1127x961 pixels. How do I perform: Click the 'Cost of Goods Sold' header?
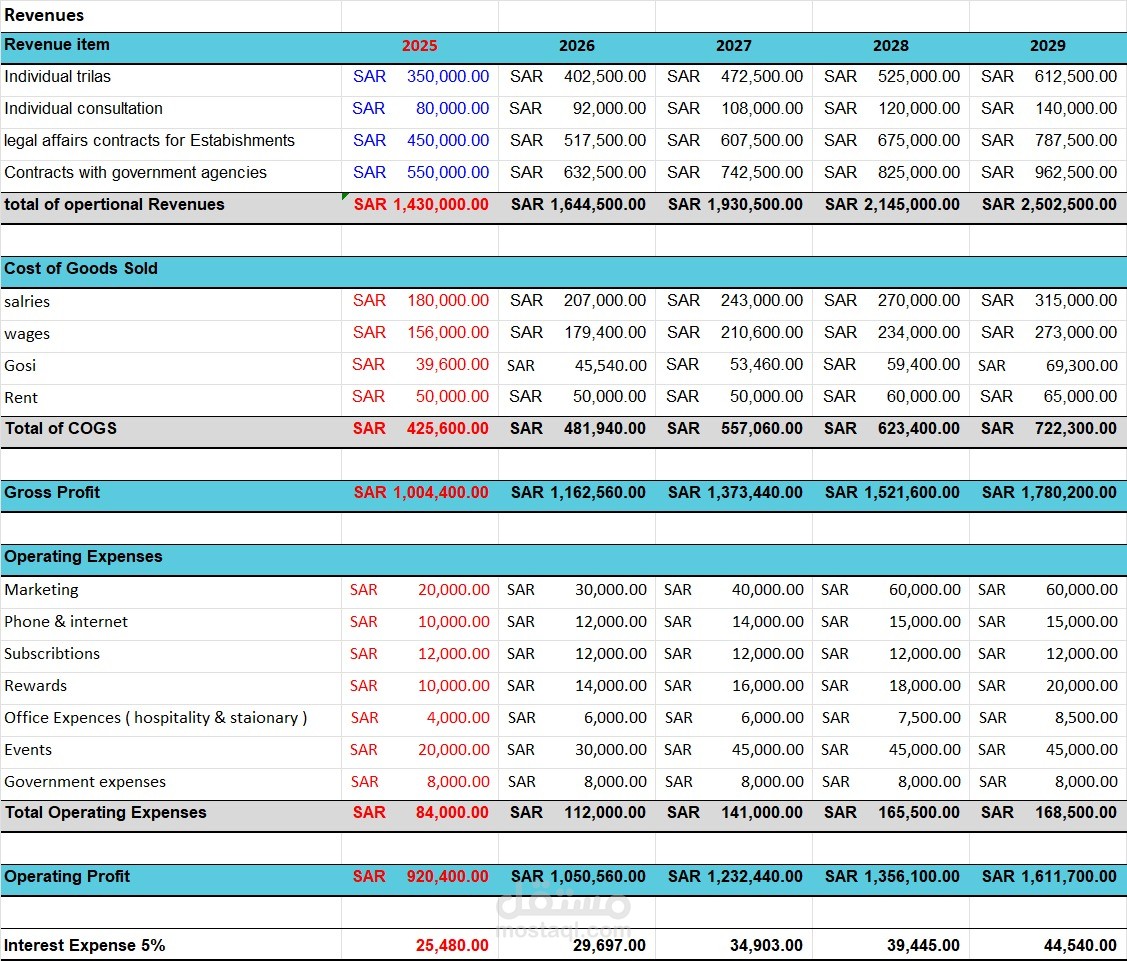80,268
